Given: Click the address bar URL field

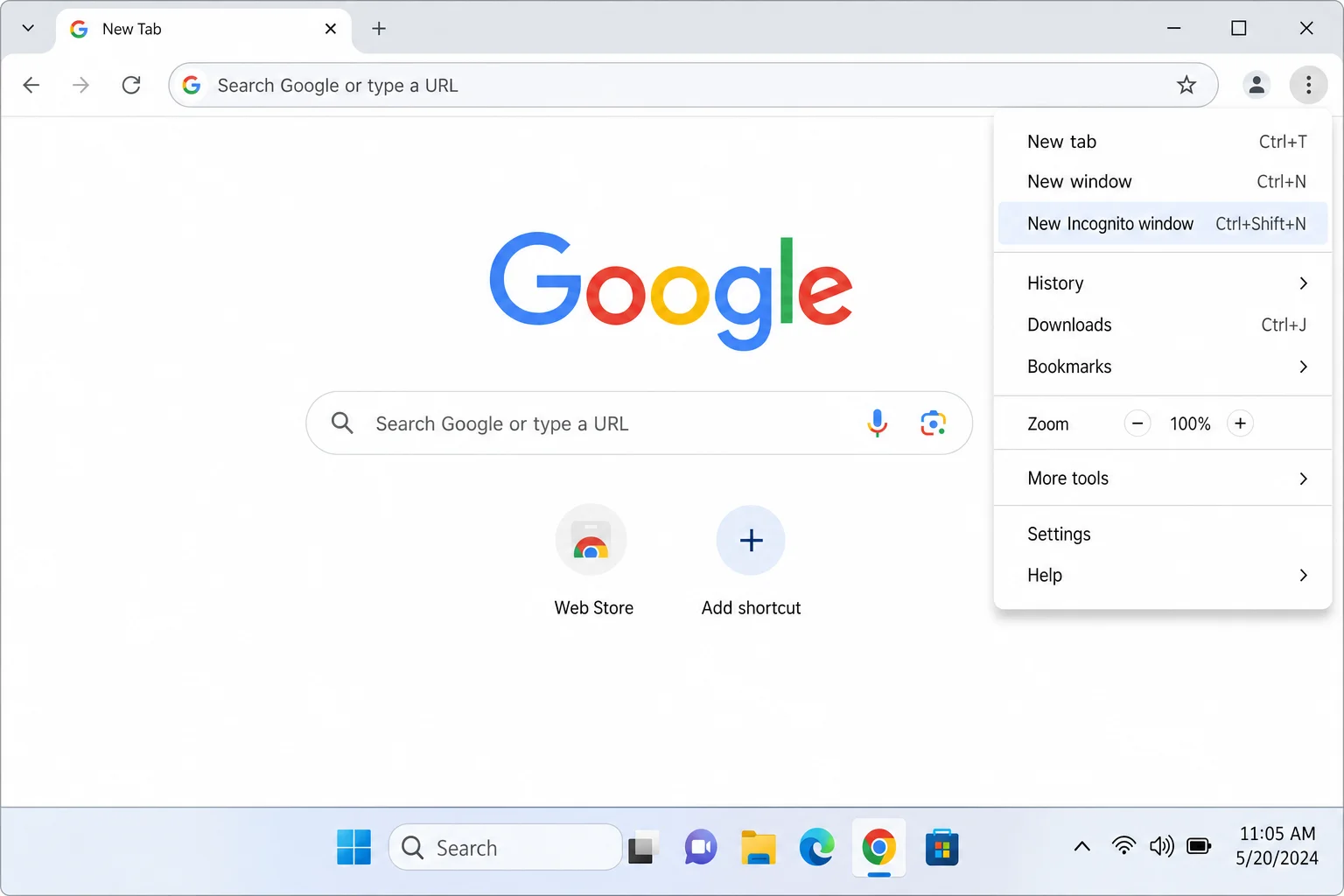Looking at the screenshot, I should [x=693, y=85].
